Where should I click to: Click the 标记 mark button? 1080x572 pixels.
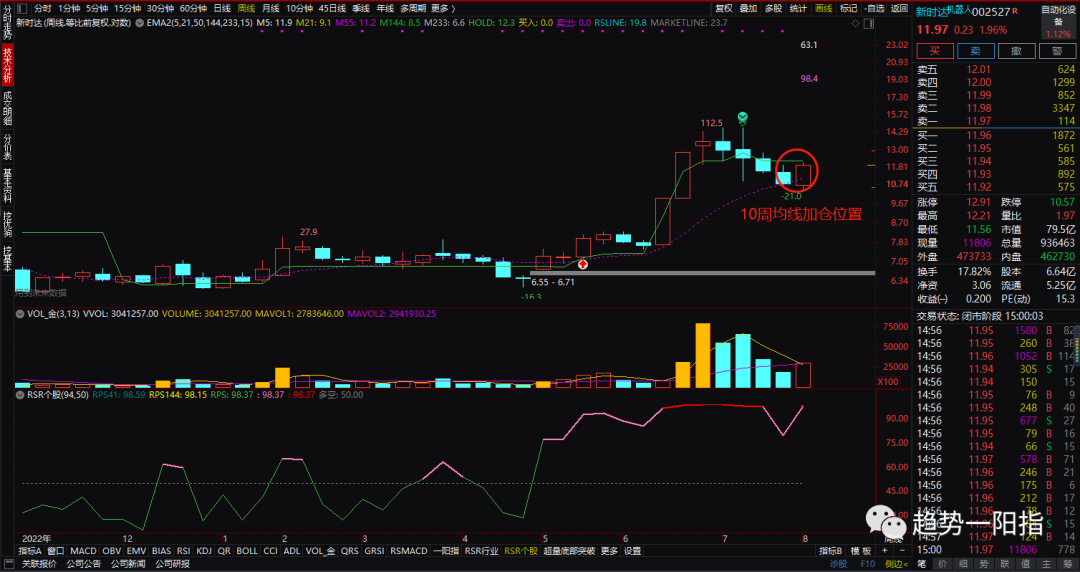(x=849, y=8)
